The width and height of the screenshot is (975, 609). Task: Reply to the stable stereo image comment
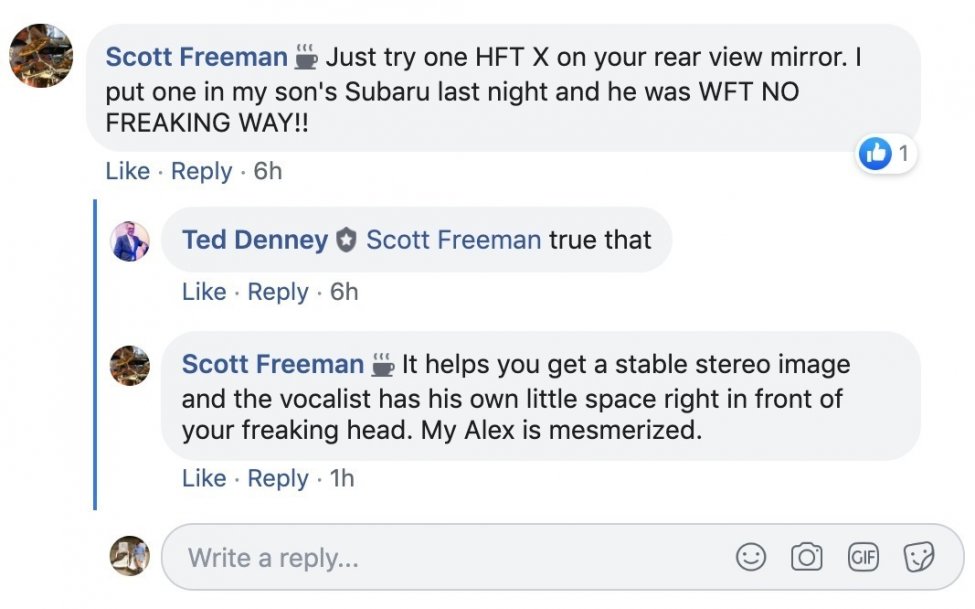278,478
